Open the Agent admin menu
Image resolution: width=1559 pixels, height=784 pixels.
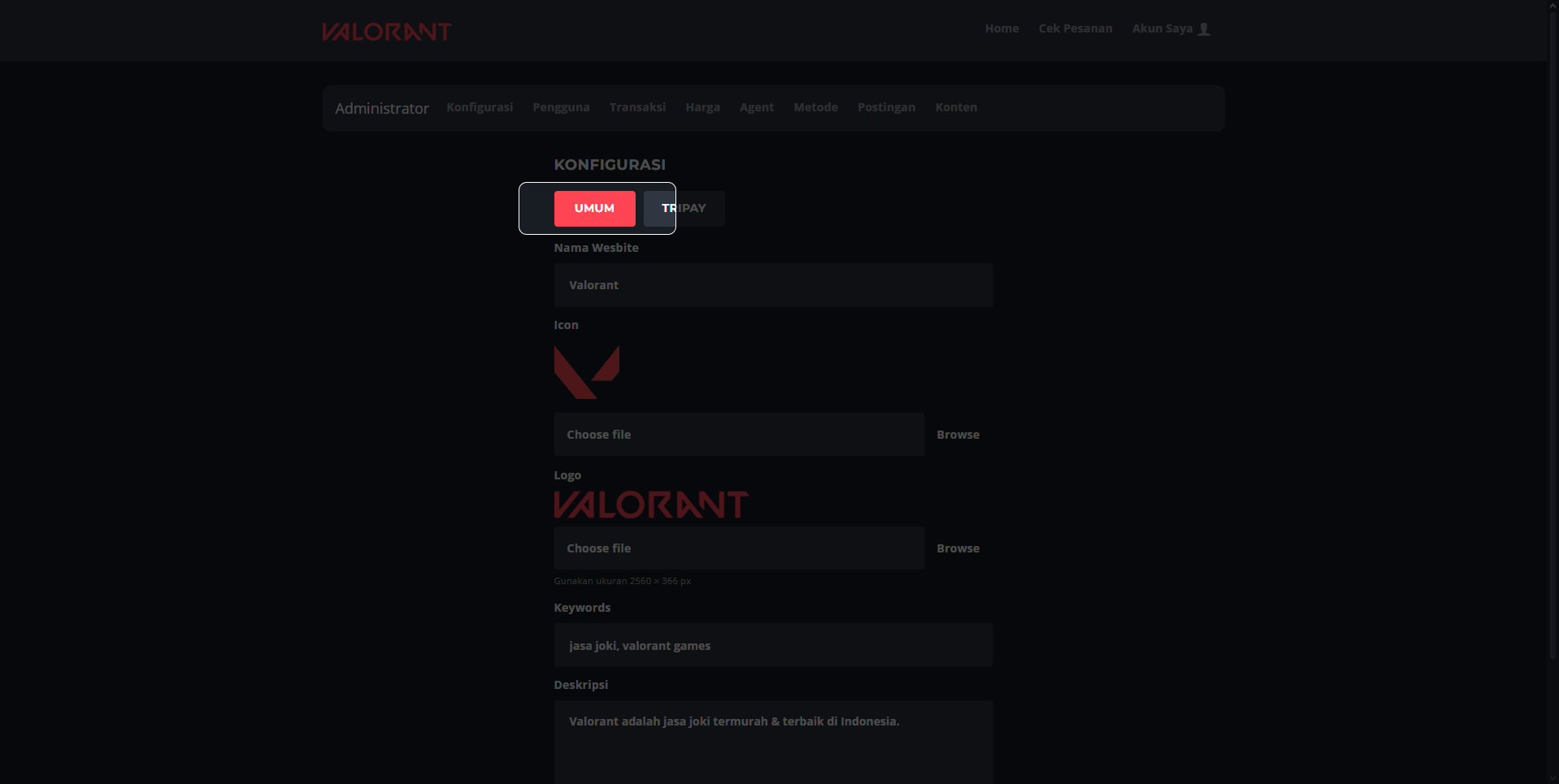click(x=757, y=107)
